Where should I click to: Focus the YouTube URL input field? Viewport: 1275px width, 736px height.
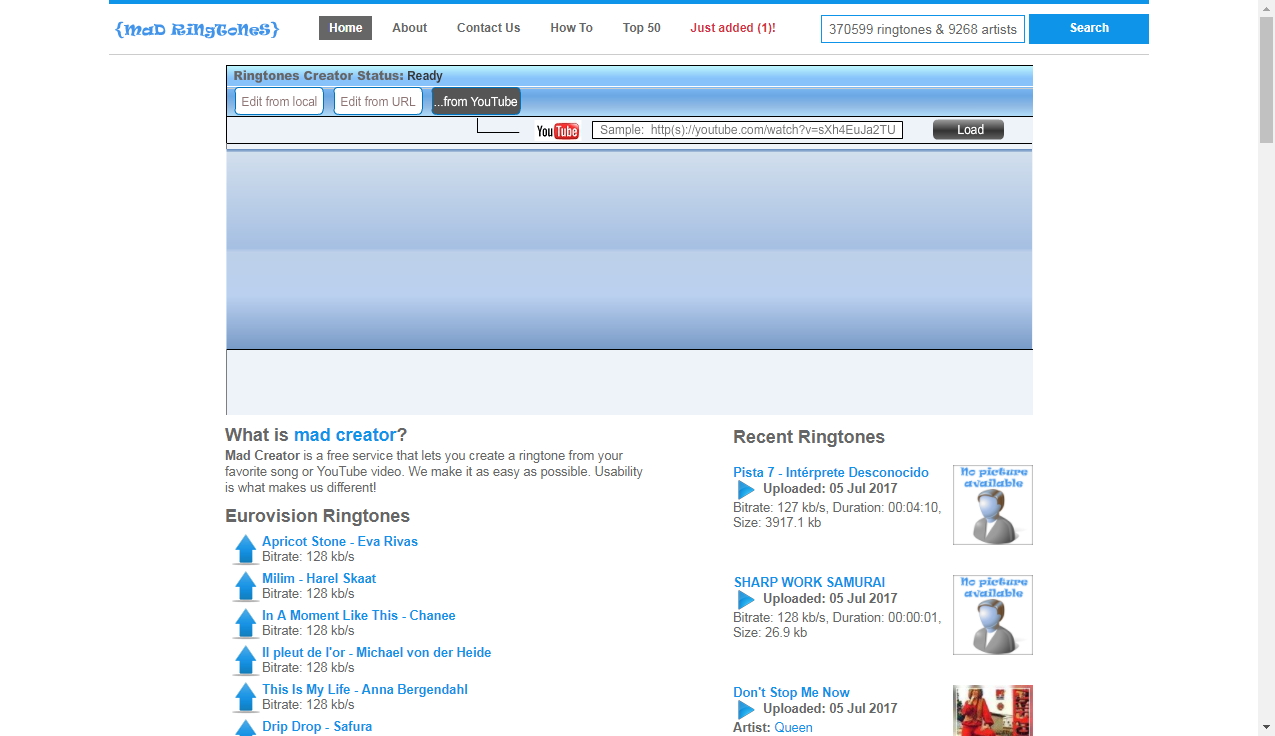(747, 130)
